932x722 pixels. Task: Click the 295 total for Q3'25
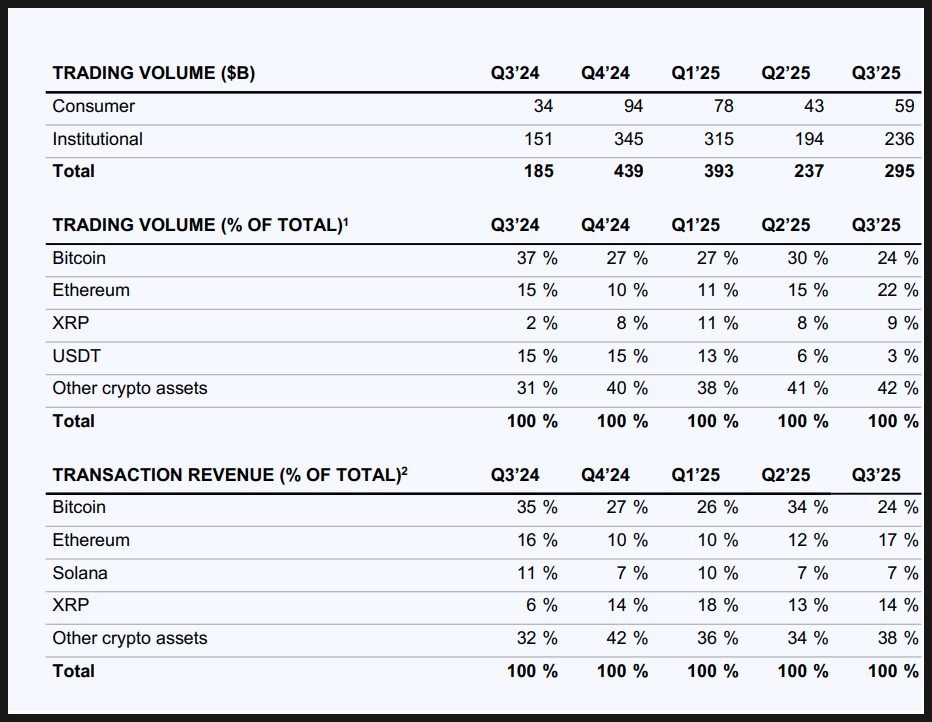[899, 171]
